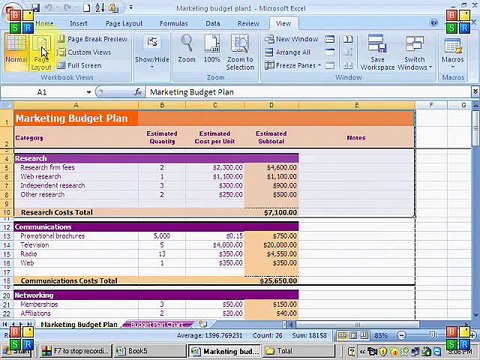Screen dimensions: 480x360
Task: Open the Name Box dropdown arrow
Action: pos(89,92)
